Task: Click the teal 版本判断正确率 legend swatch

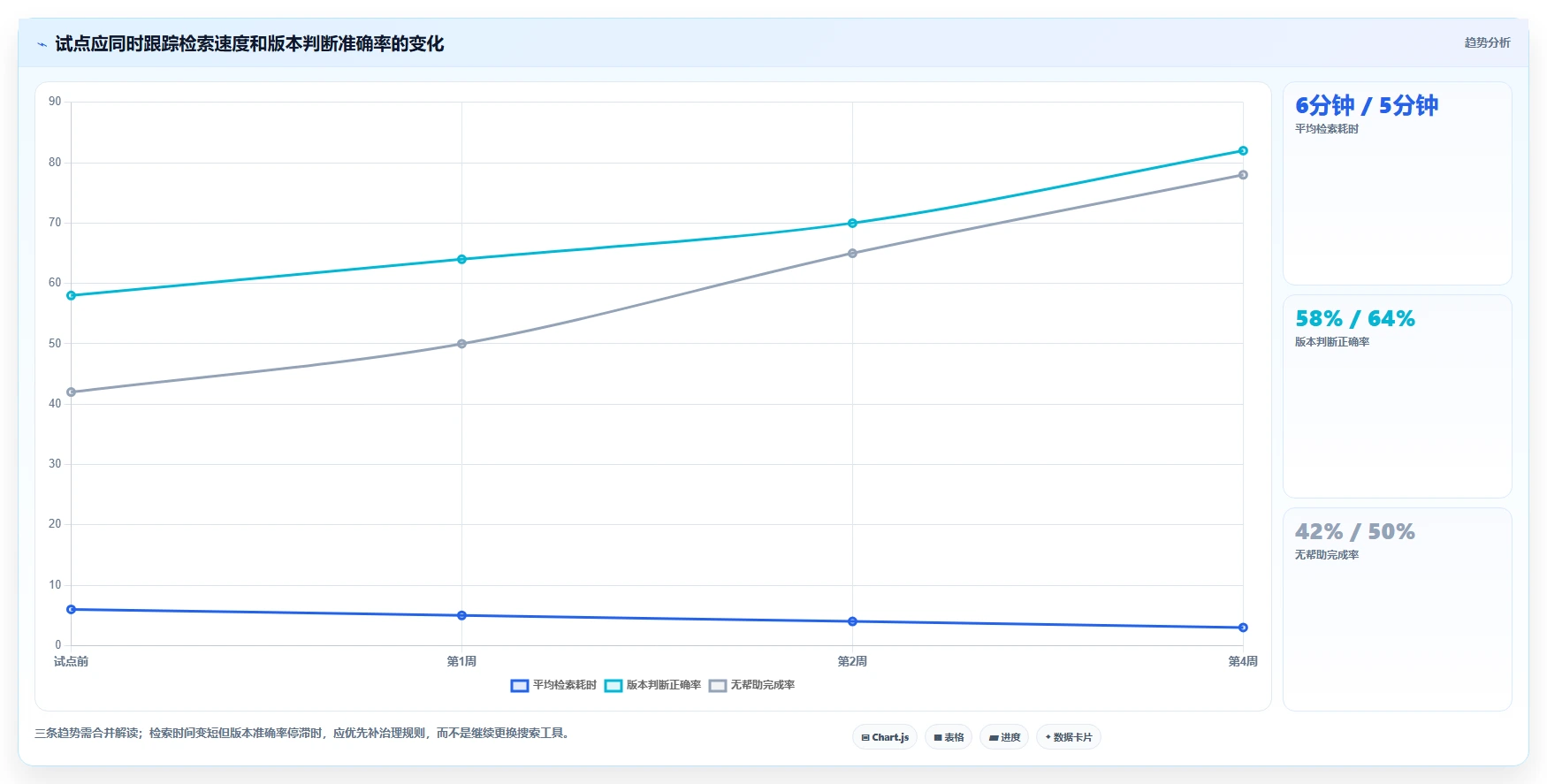Action: click(613, 686)
